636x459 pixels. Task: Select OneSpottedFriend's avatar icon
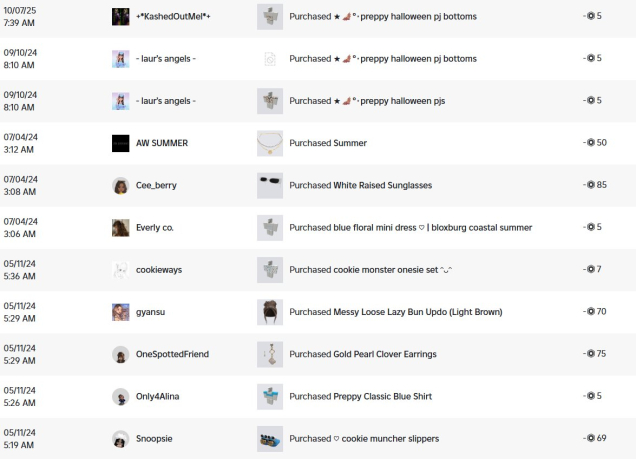(x=120, y=354)
